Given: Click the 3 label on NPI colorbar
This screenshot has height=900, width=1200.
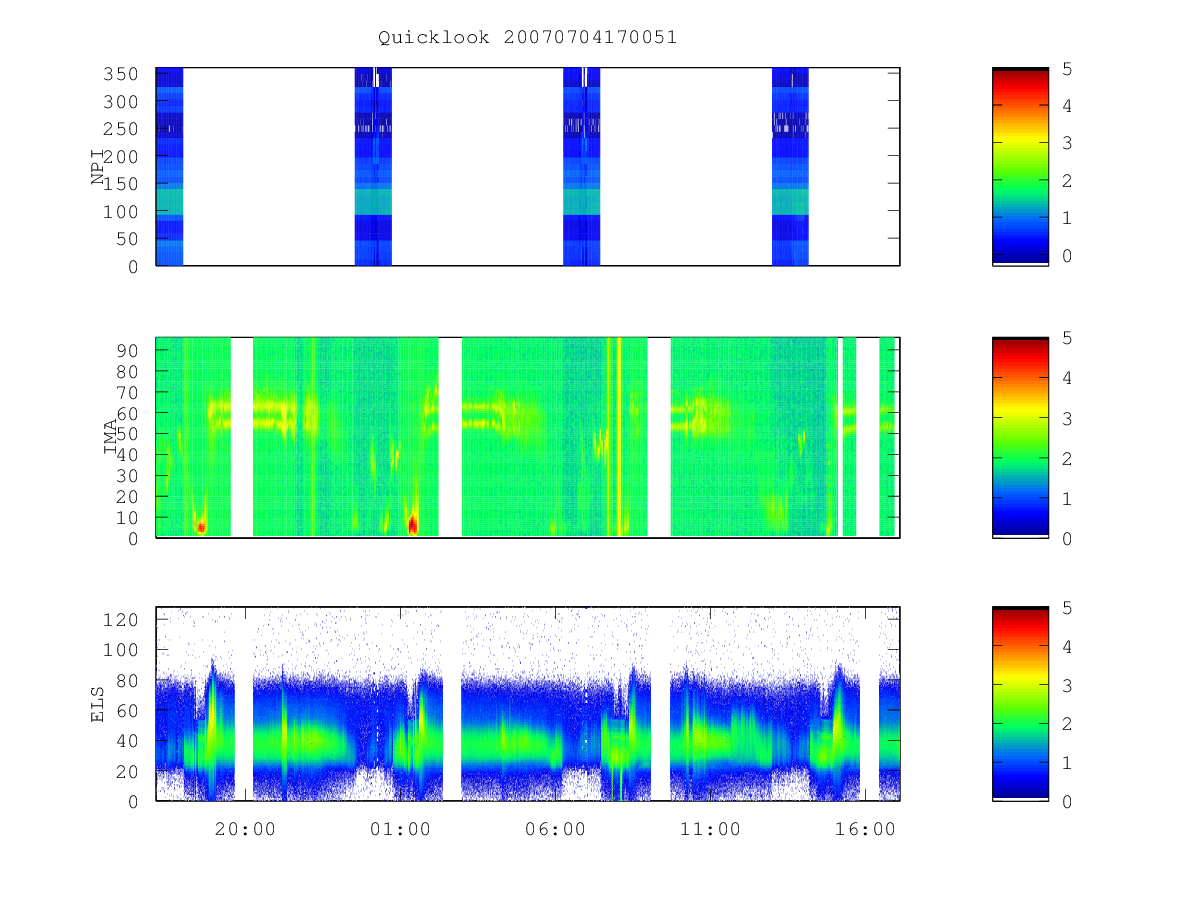Looking at the screenshot, I should pyautogui.click(x=1067, y=144).
